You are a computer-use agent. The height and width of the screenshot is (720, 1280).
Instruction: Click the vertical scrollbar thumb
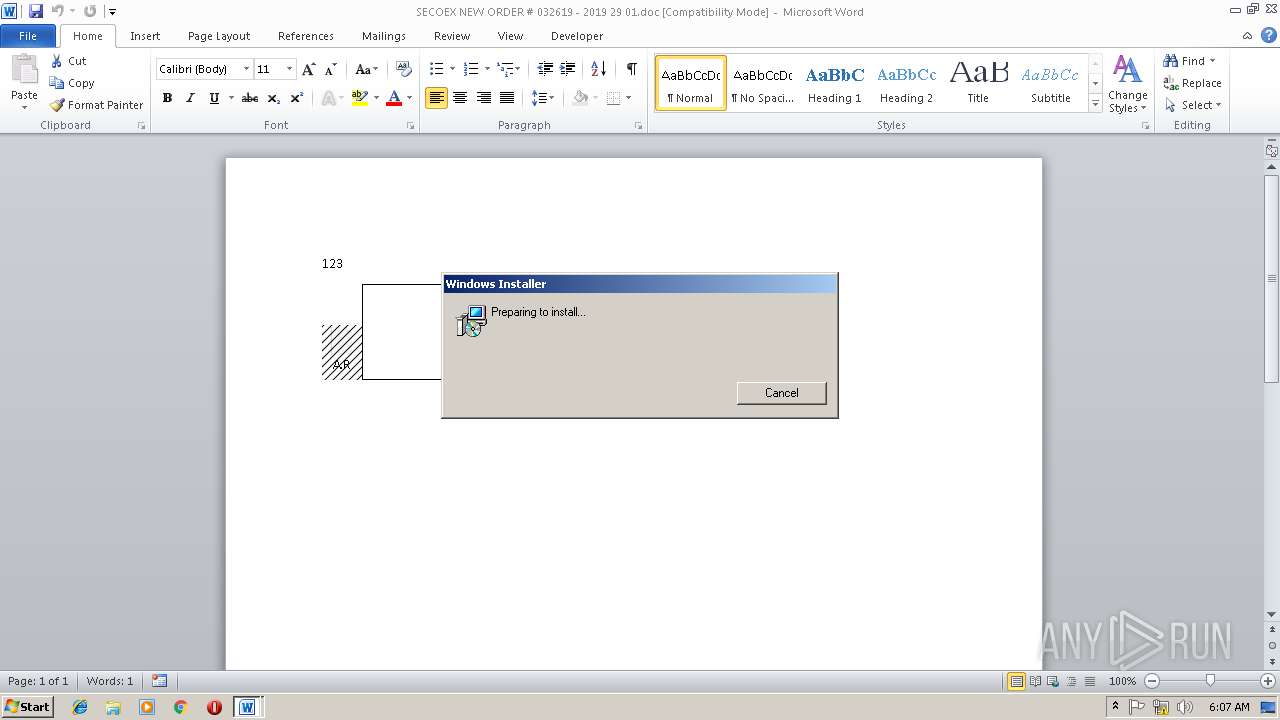(1272, 277)
